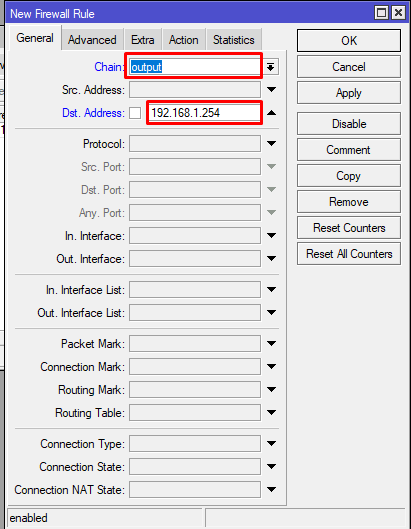
Task: Click the Connection Mark field
Action: [195, 366]
